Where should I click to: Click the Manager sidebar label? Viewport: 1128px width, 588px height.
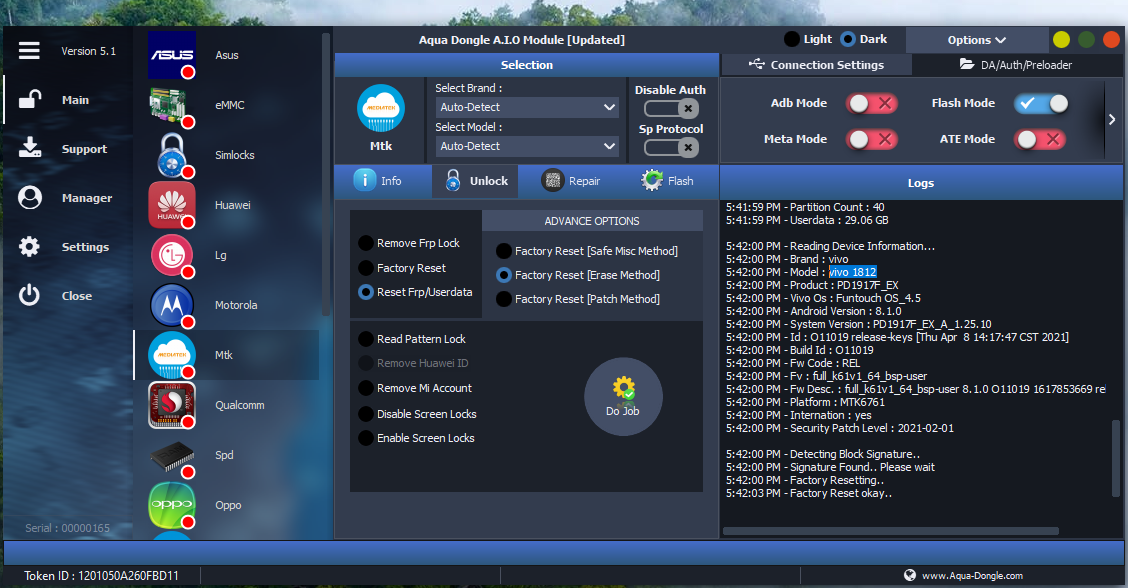(87, 198)
